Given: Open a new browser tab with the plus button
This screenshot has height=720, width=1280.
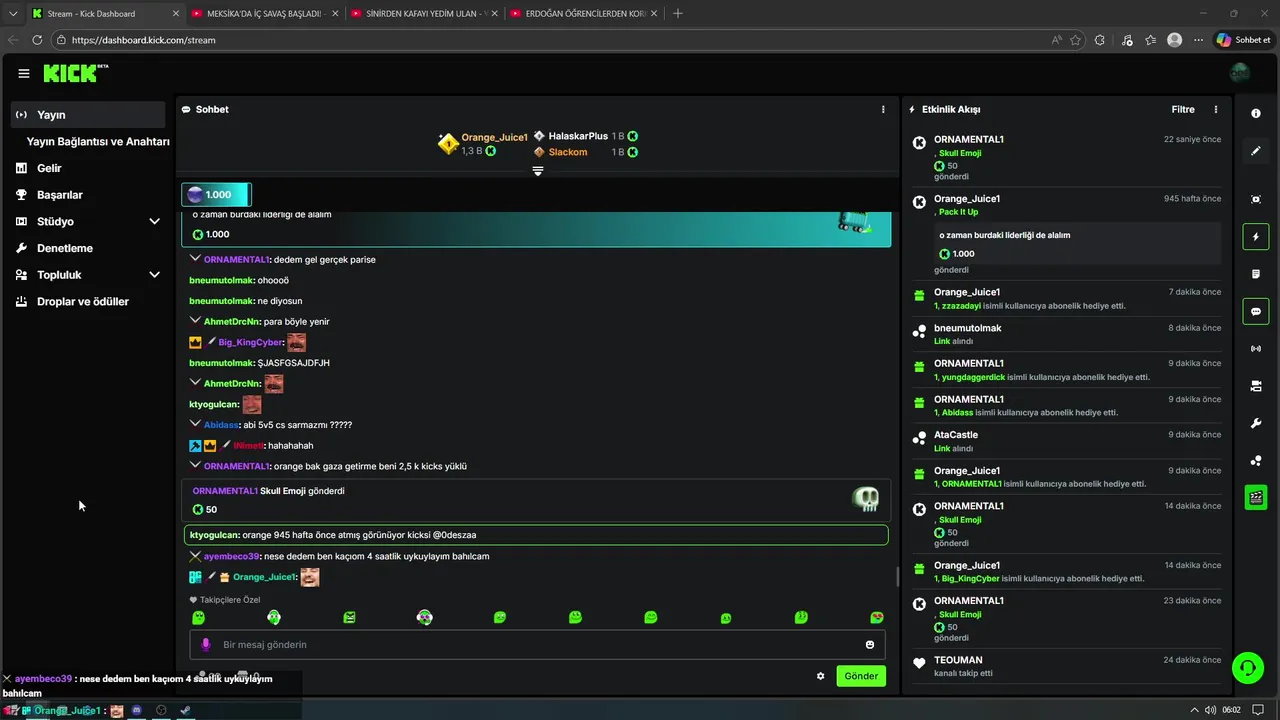Looking at the screenshot, I should (x=678, y=14).
